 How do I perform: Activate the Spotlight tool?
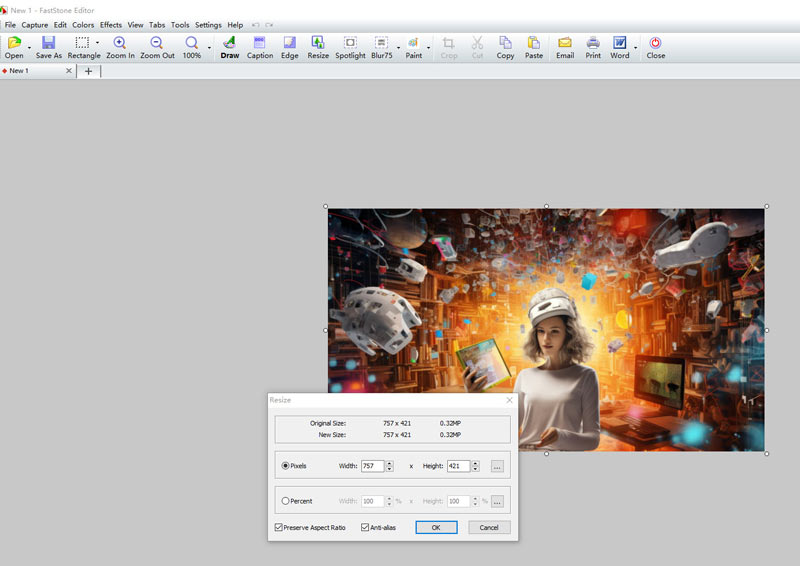(350, 47)
